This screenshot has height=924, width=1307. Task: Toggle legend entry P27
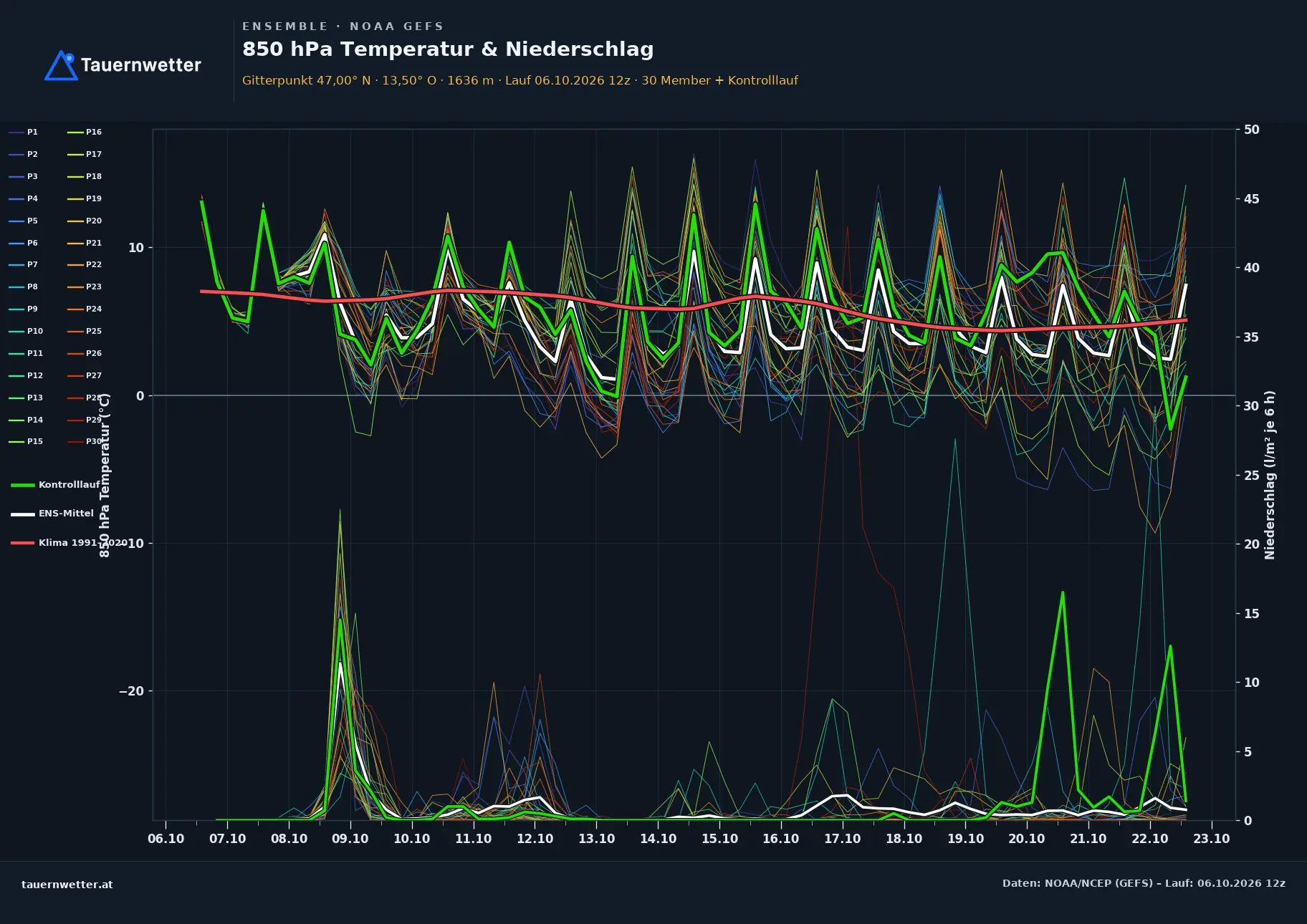click(x=85, y=375)
